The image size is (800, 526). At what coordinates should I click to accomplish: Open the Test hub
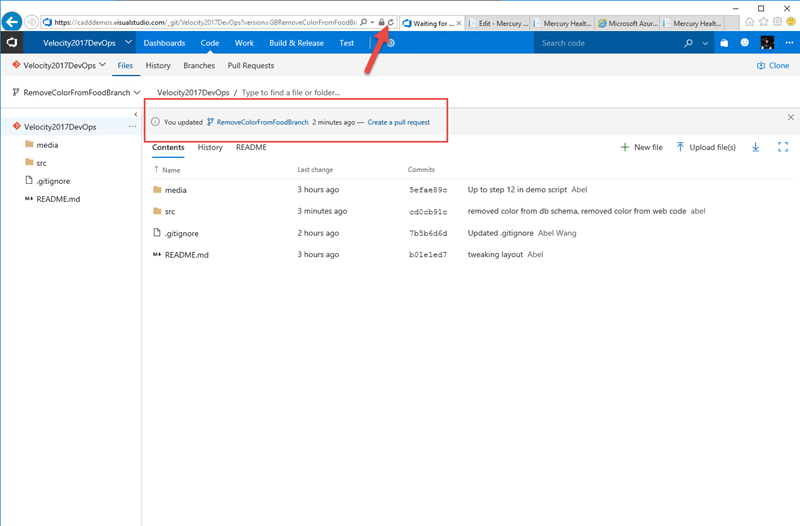click(x=346, y=43)
